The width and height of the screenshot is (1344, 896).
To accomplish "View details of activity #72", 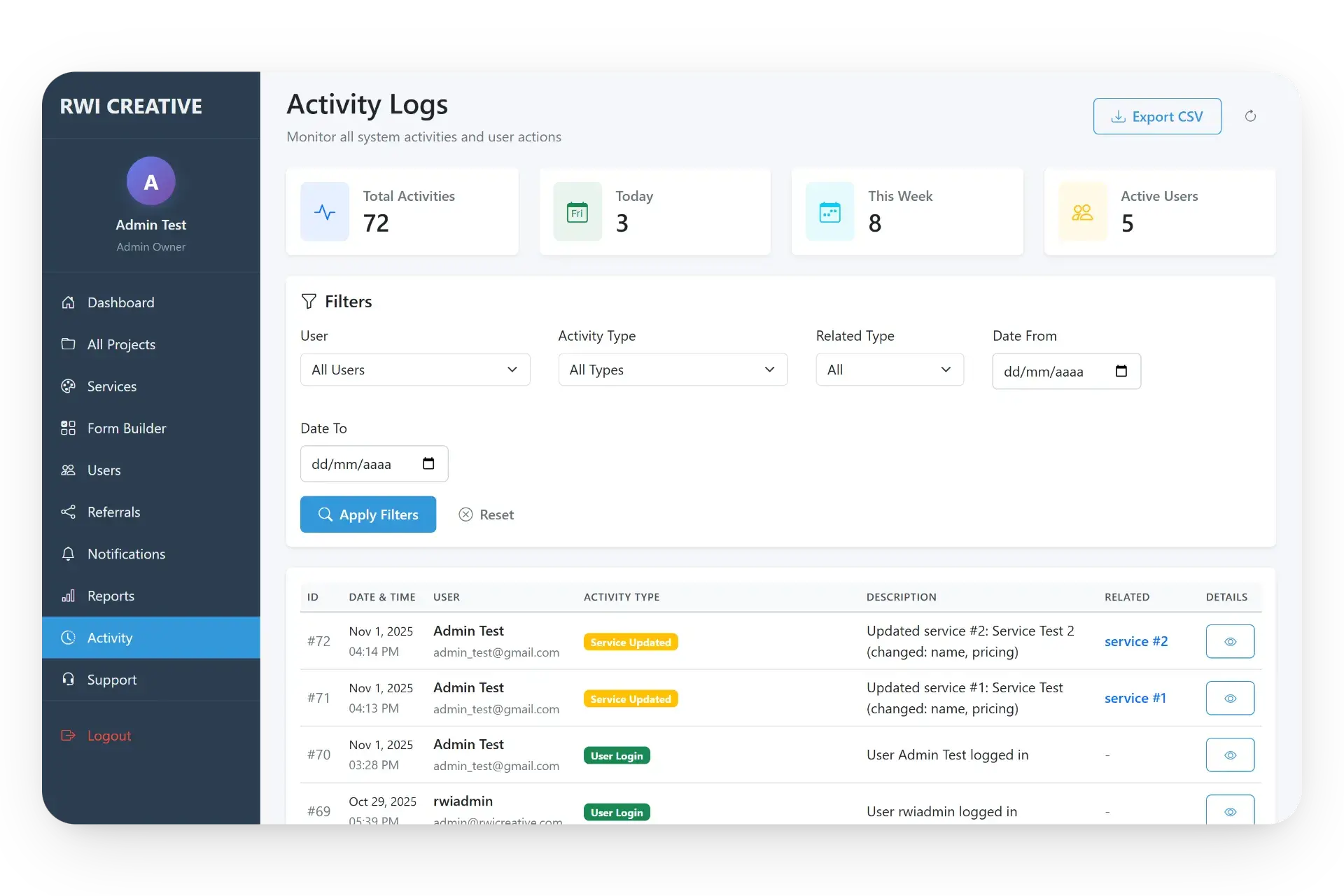I will pos(1230,641).
